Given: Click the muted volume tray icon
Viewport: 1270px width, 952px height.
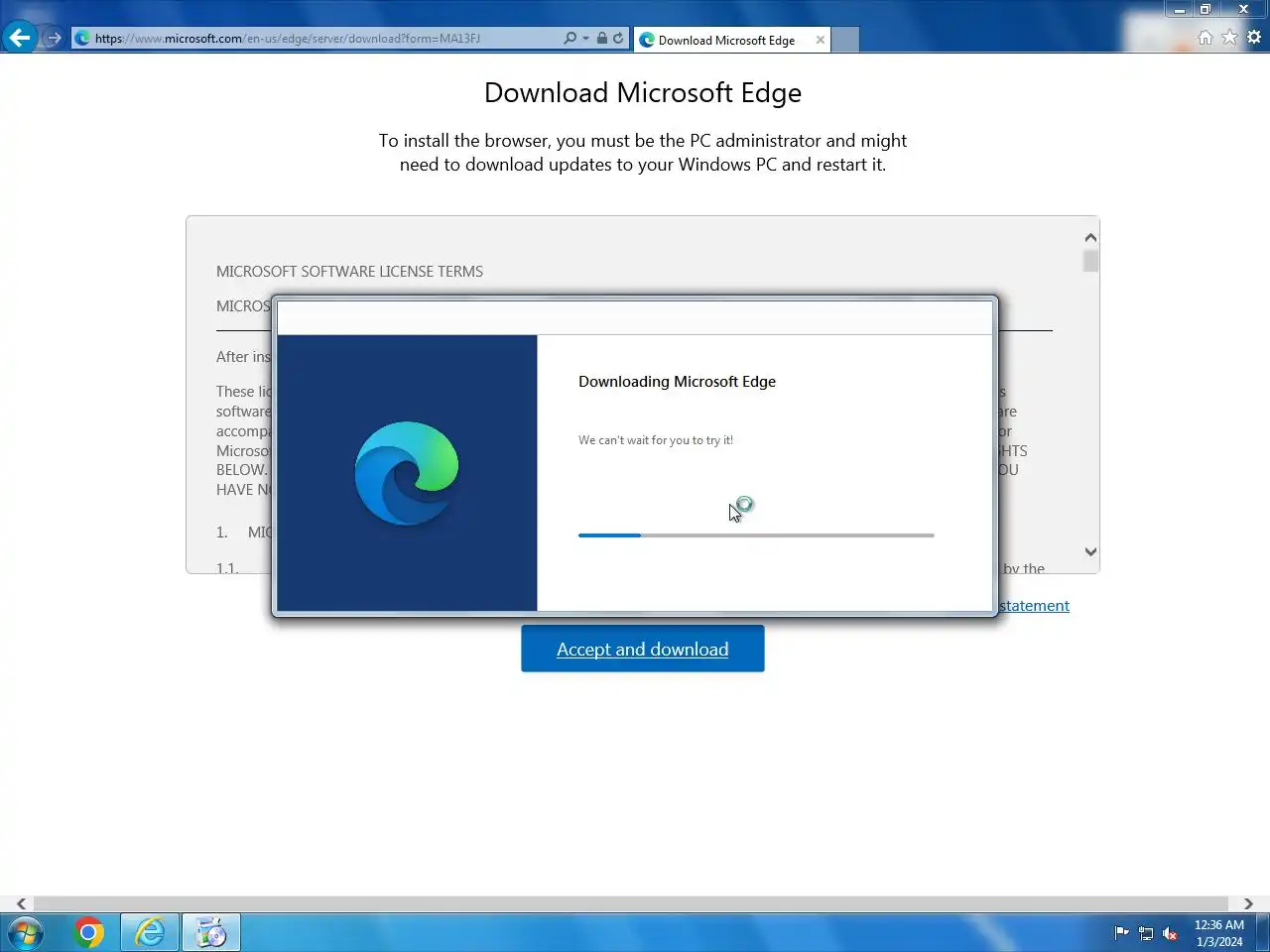Looking at the screenshot, I should point(1171,933).
